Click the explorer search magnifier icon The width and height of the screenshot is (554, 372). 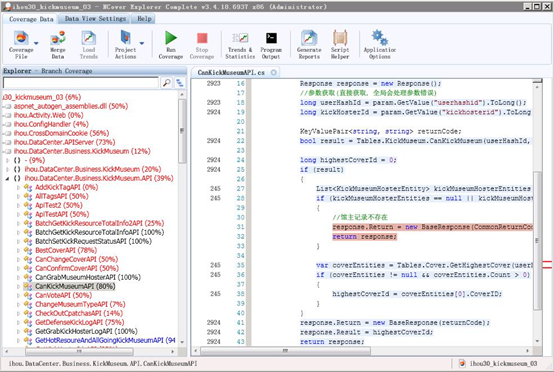tap(166, 83)
